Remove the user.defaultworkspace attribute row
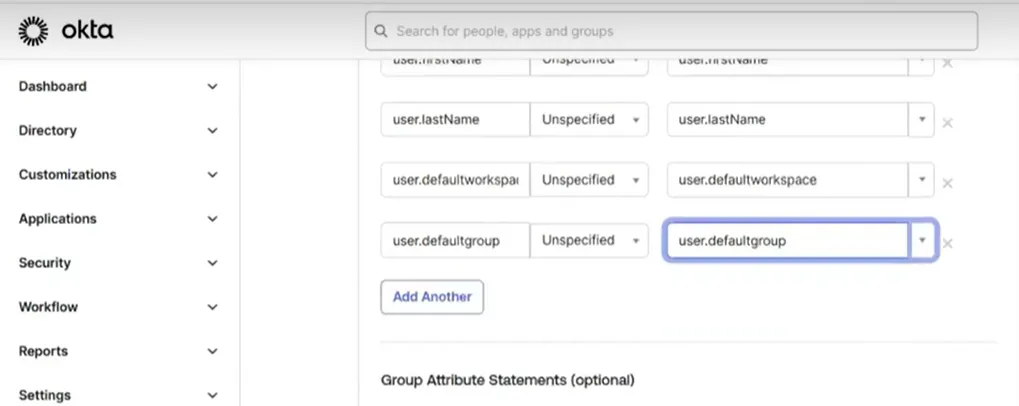Viewport: 1019px width, 406px height. [948, 183]
